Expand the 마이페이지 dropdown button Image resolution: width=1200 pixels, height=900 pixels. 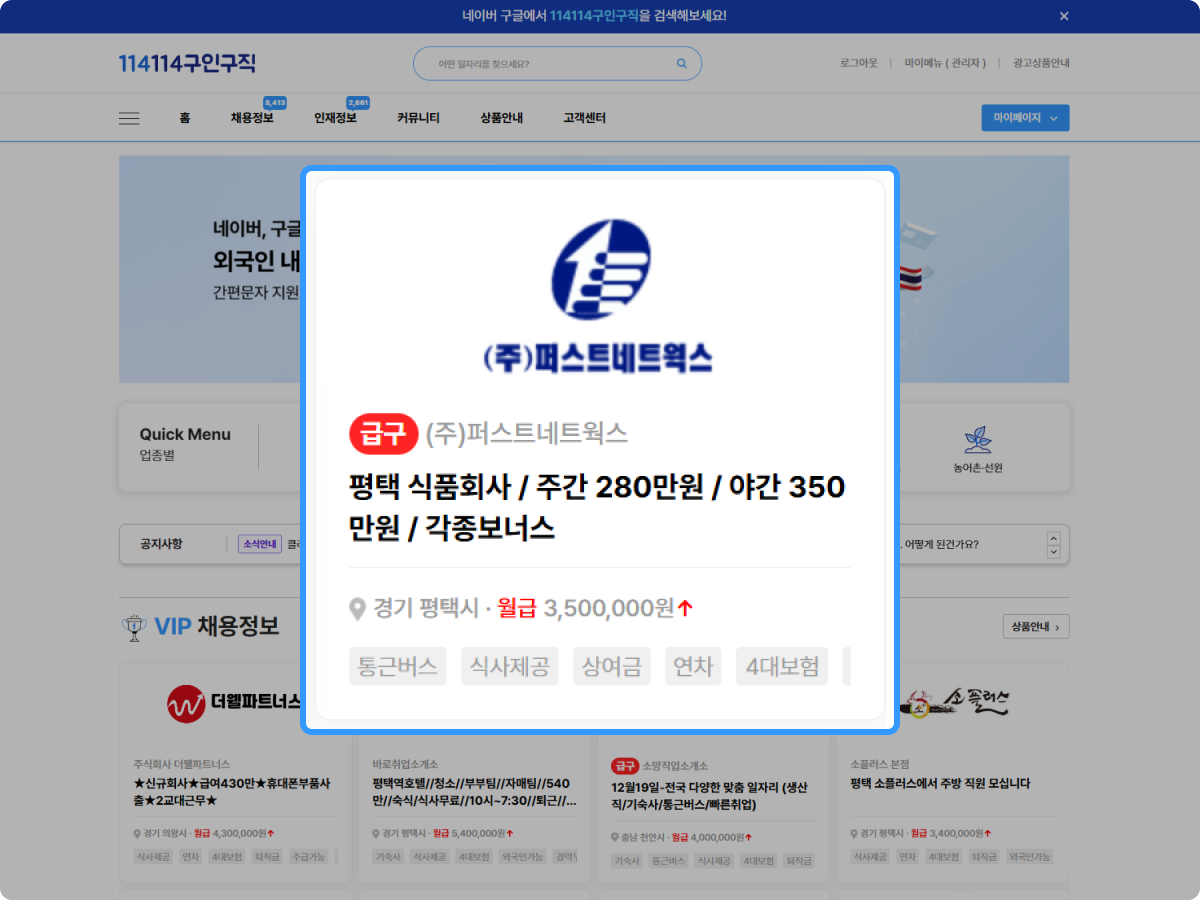tap(1025, 118)
